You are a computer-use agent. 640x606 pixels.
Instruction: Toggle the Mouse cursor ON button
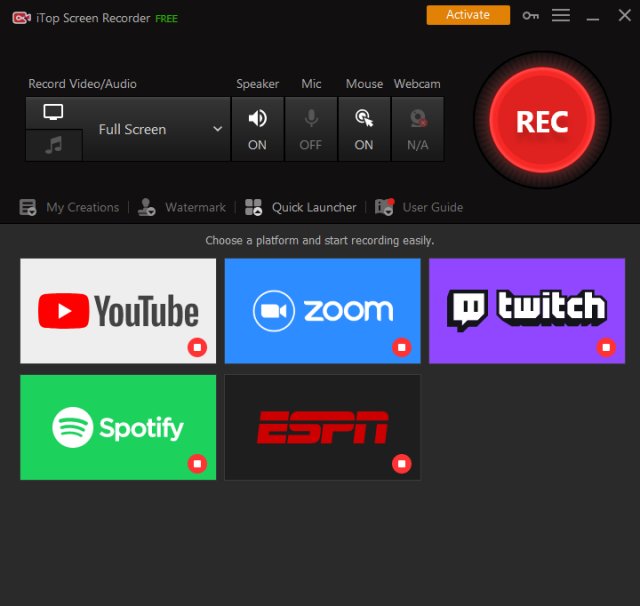click(x=364, y=129)
